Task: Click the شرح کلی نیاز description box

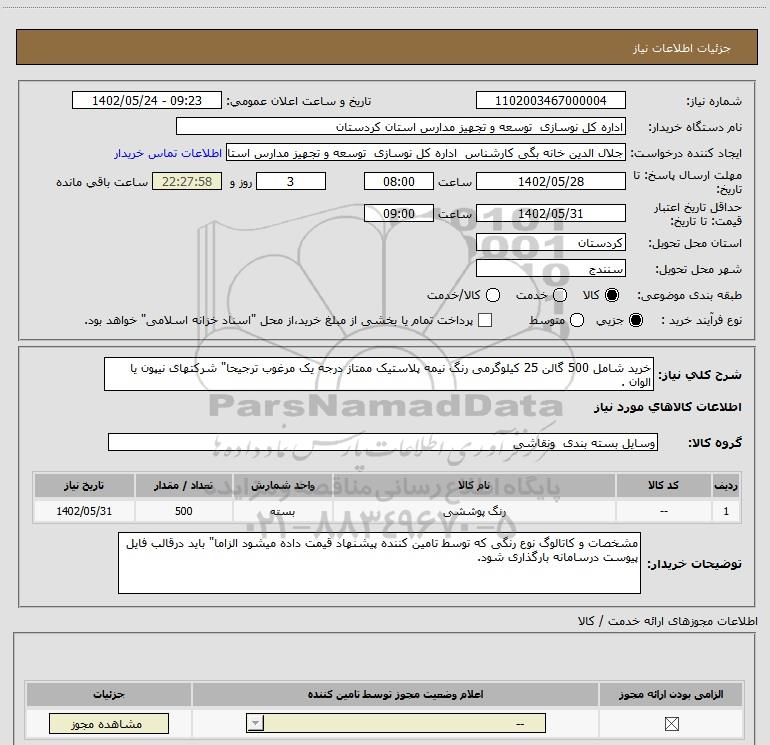Action: (379, 374)
